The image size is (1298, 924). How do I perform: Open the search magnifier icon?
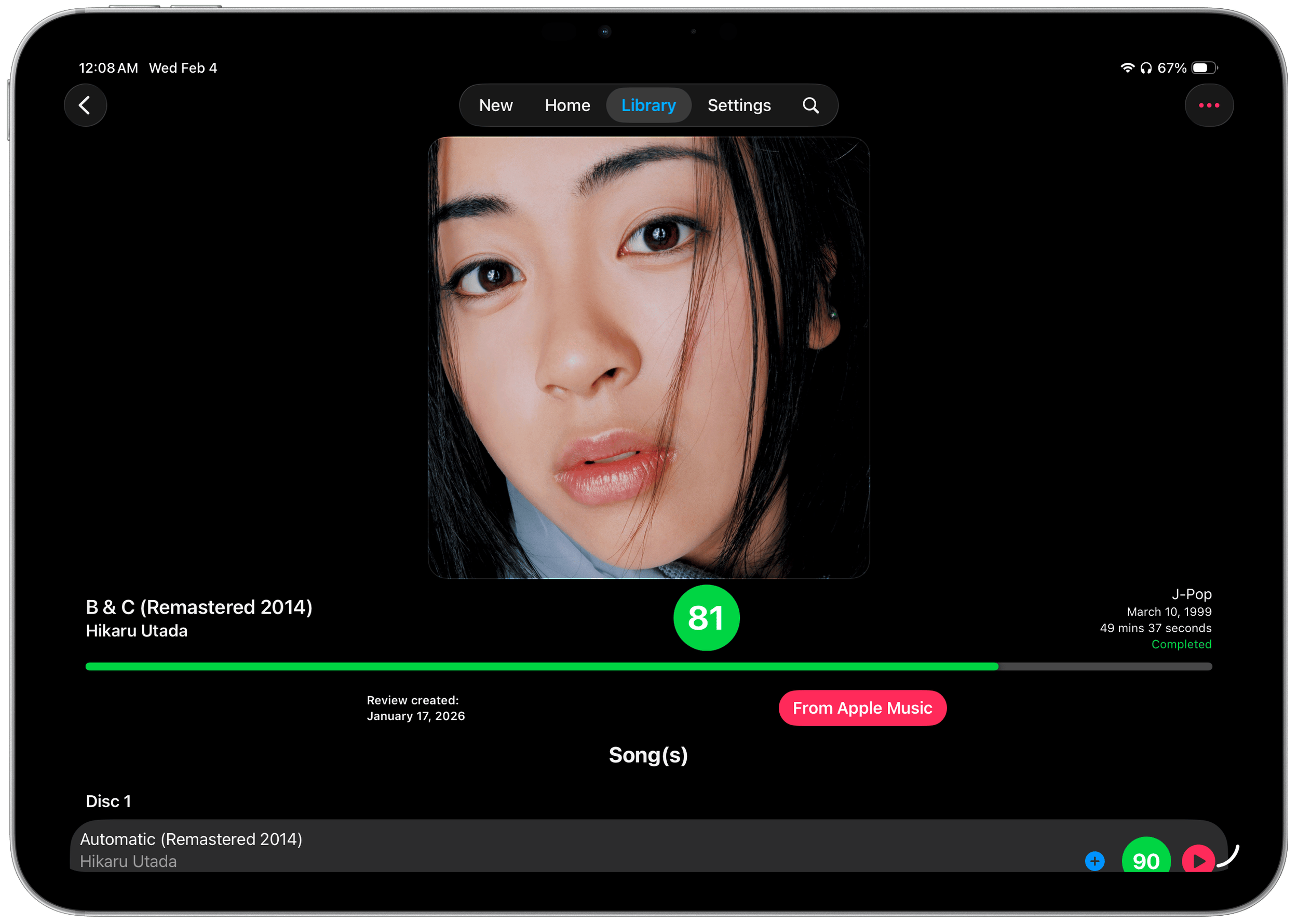click(810, 105)
